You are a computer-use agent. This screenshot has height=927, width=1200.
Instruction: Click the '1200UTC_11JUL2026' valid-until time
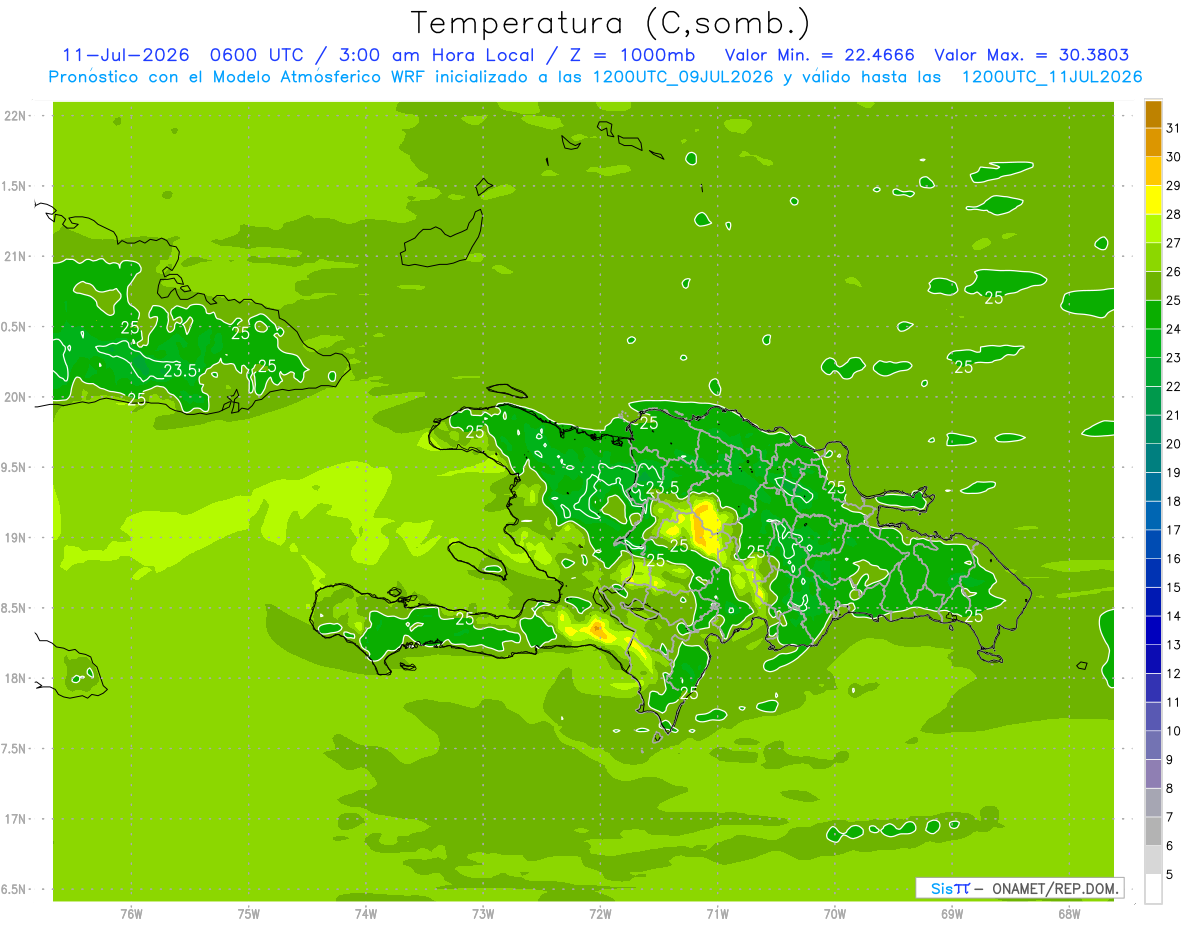tap(1052, 76)
